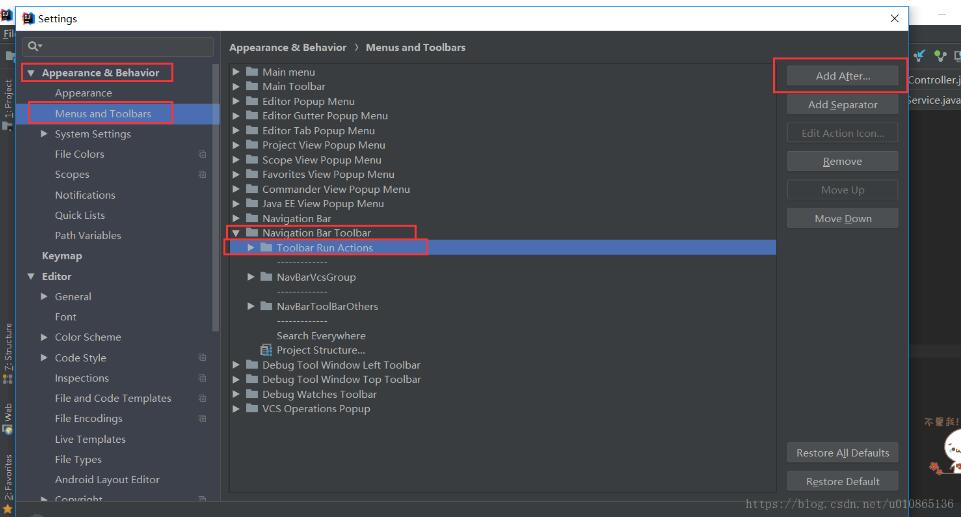
Task: Focus the settings search field
Action: click(x=118, y=46)
